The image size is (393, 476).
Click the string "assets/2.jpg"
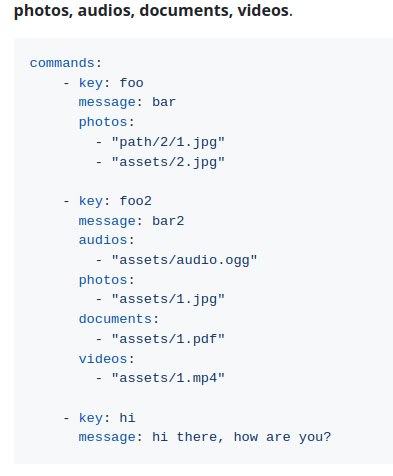168,162
